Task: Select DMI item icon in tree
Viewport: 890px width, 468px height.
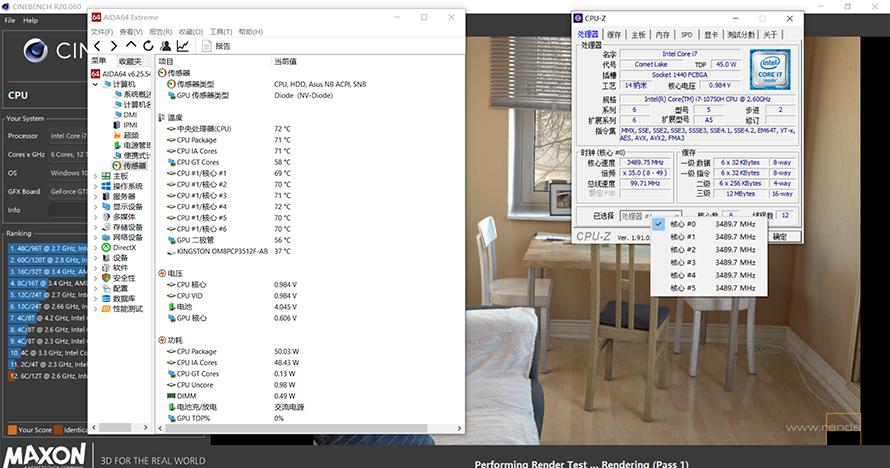Action: click(116, 115)
